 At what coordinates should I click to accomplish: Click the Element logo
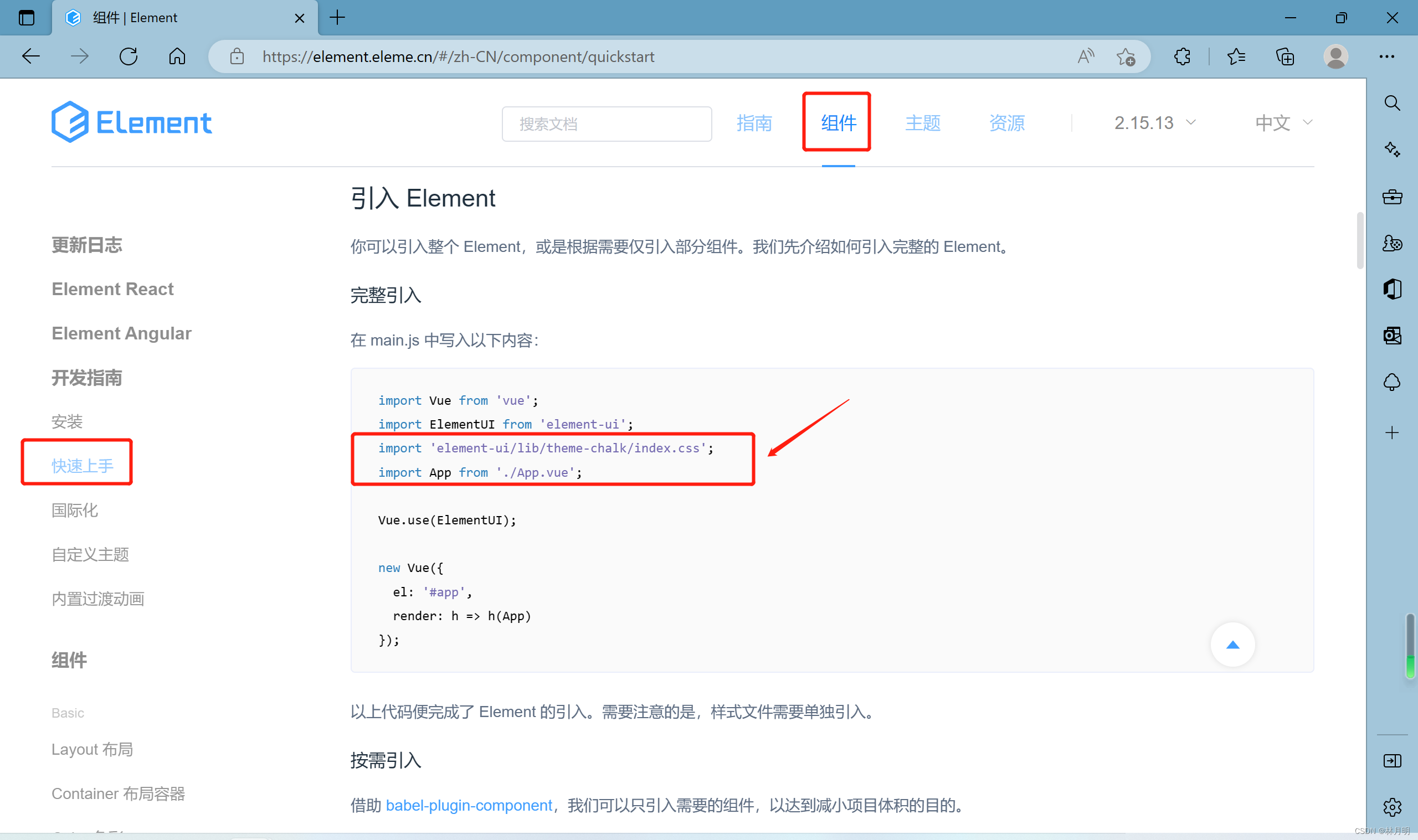131,122
